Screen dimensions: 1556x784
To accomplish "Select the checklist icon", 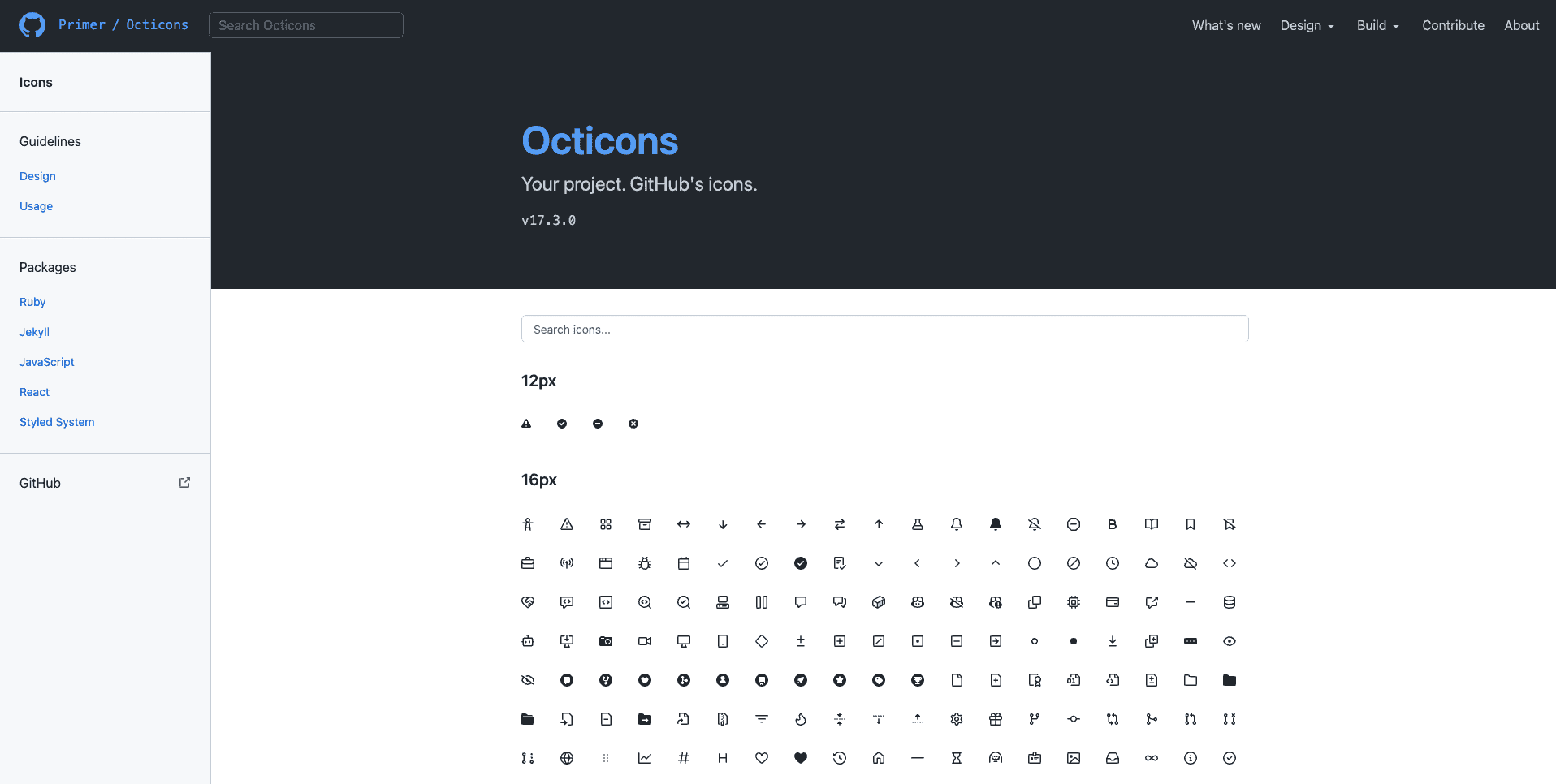I will click(840, 563).
